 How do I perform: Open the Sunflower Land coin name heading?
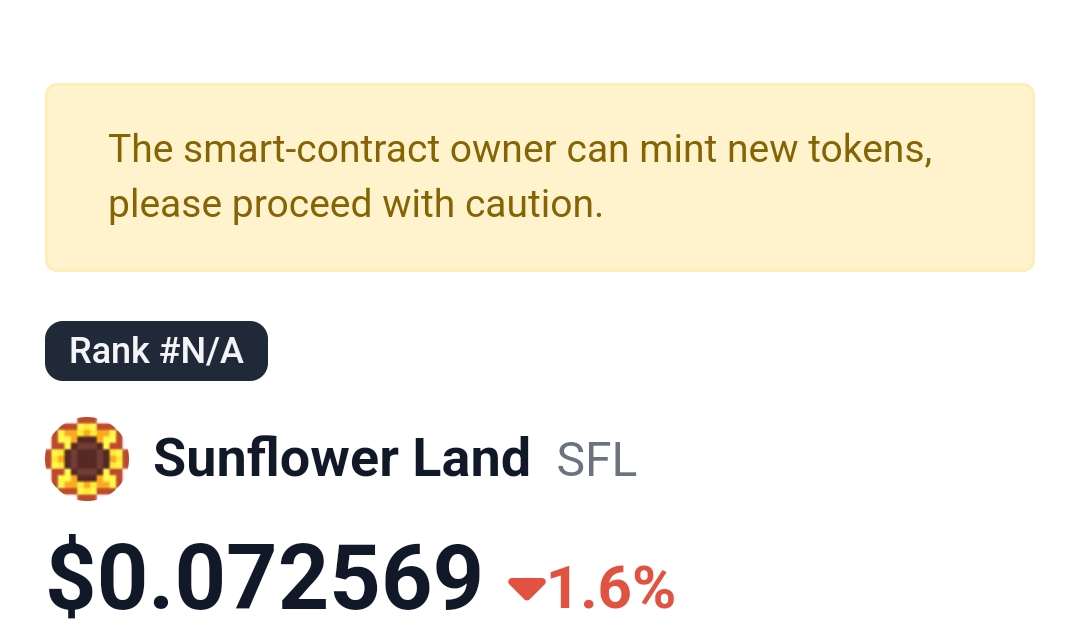point(342,457)
